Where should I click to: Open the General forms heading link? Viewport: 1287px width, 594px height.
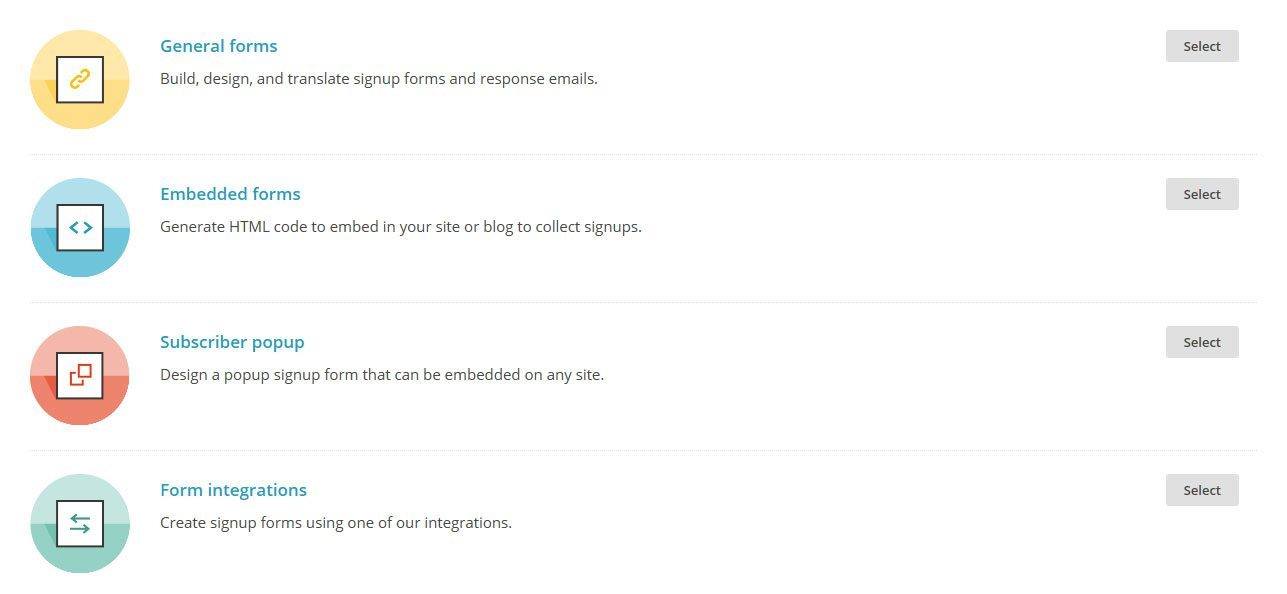point(219,46)
